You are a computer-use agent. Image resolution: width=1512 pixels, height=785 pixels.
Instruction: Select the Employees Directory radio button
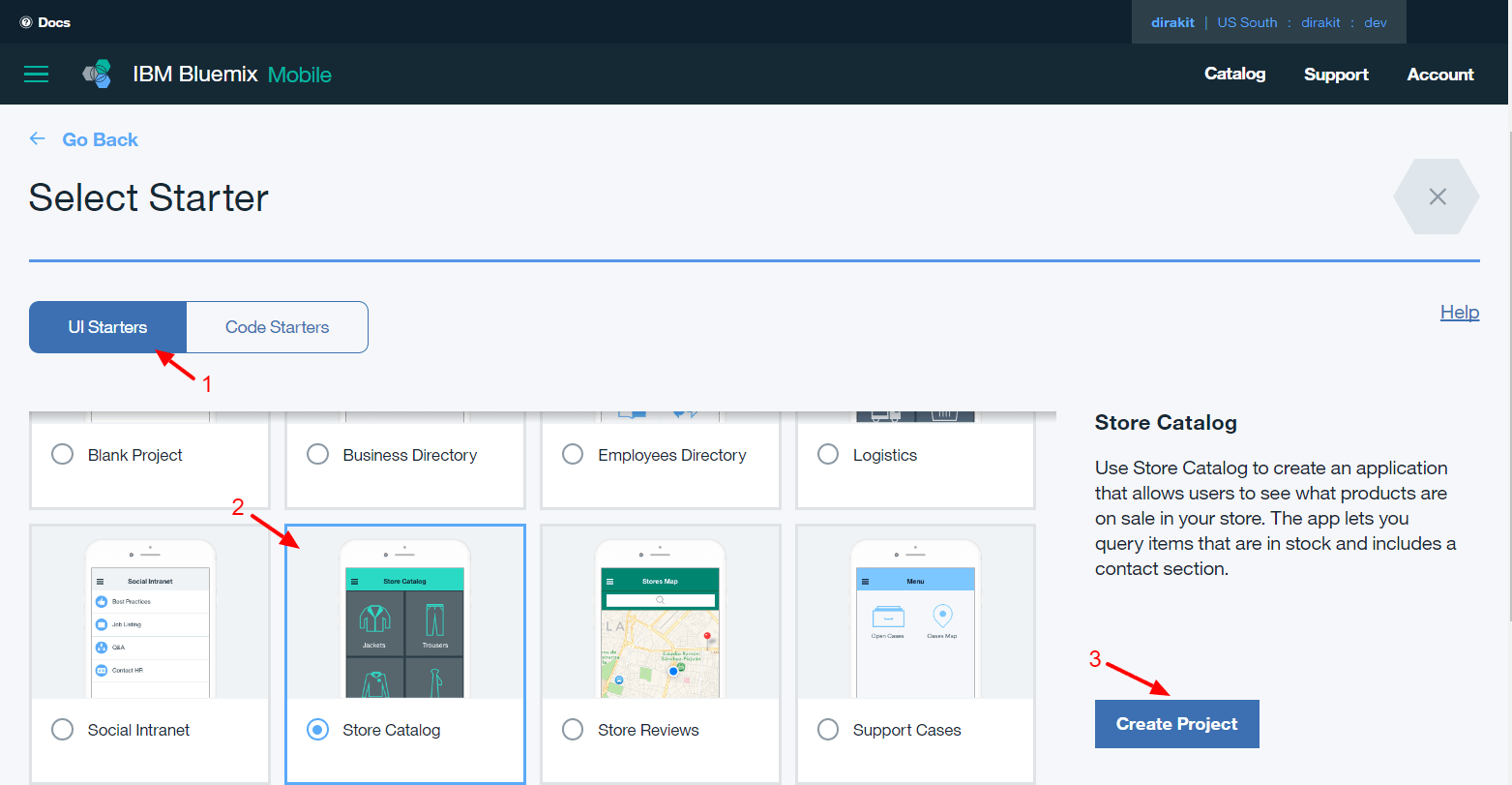pos(573,454)
